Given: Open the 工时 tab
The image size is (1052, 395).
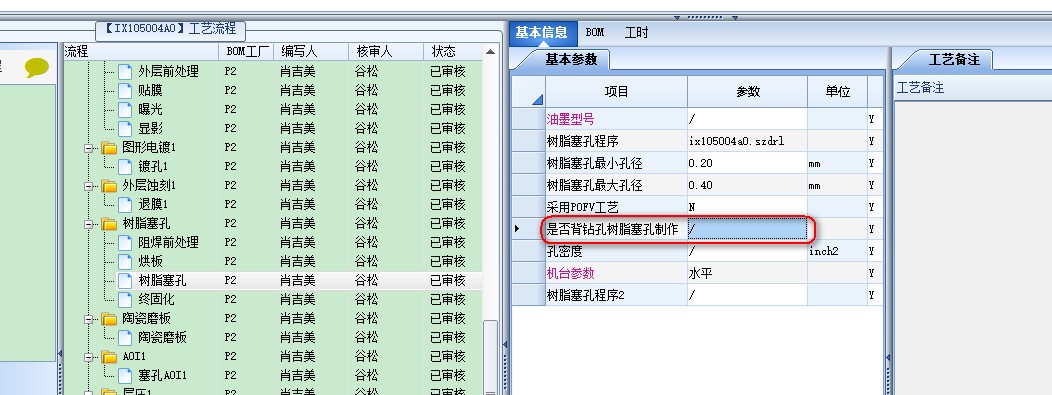Looking at the screenshot, I should click(636, 32).
